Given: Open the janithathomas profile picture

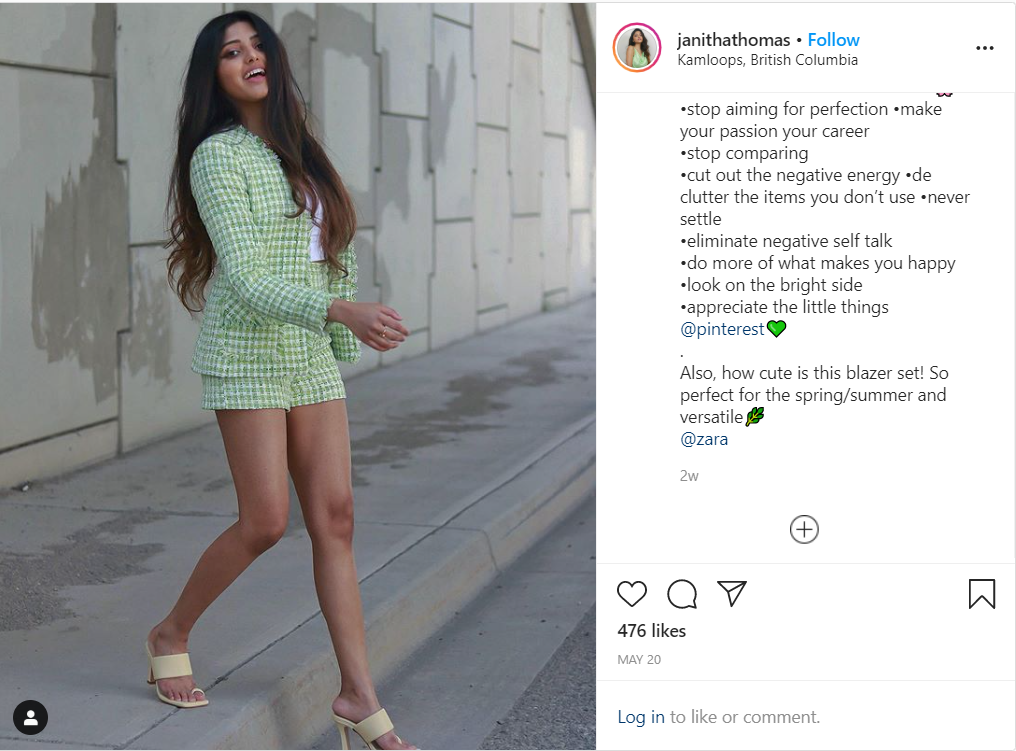Looking at the screenshot, I should pos(637,48).
